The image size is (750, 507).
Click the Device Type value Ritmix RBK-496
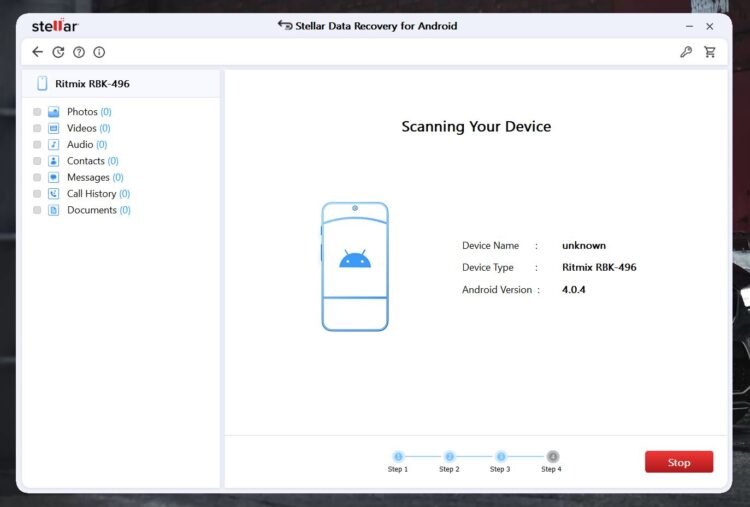tap(599, 267)
